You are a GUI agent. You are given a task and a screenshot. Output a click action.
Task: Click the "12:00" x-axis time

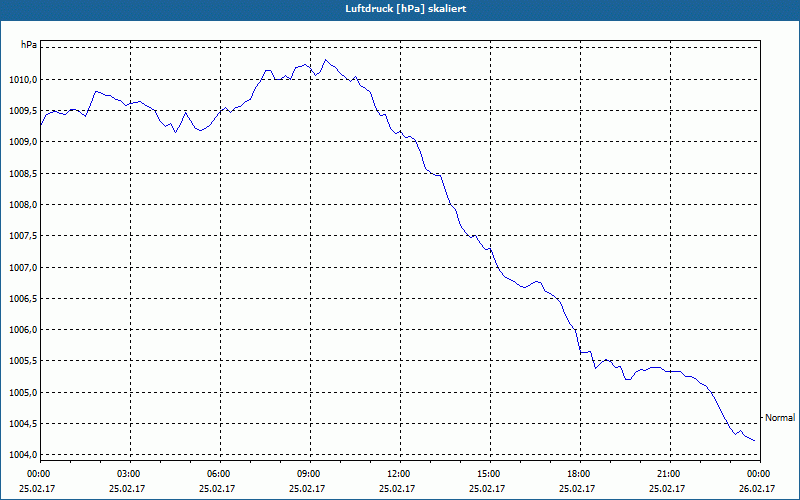click(x=399, y=474)
